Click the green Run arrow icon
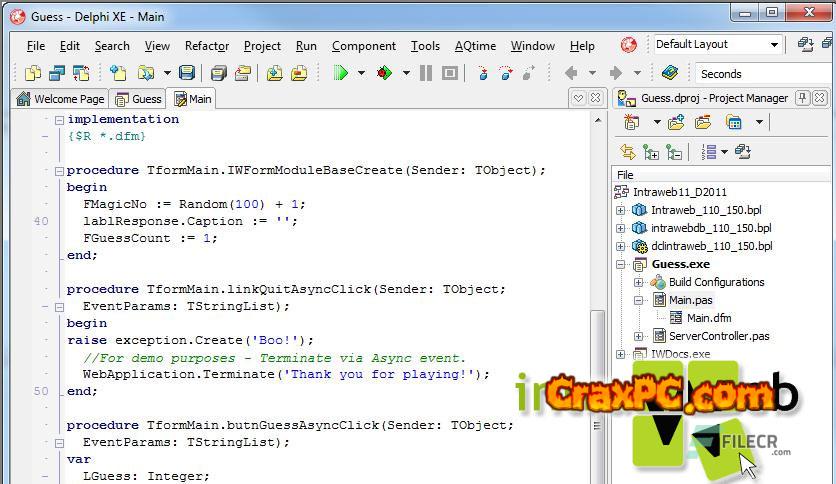The height and width of the screenshot is (484, 836). 340,73
